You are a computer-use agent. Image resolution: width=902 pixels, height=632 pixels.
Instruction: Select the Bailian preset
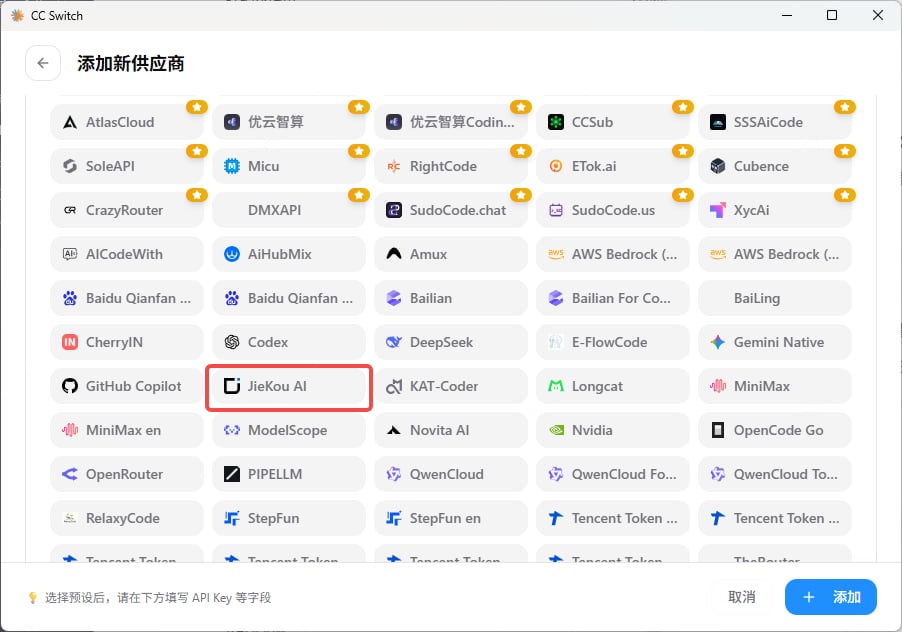click(x=450, y=298)
